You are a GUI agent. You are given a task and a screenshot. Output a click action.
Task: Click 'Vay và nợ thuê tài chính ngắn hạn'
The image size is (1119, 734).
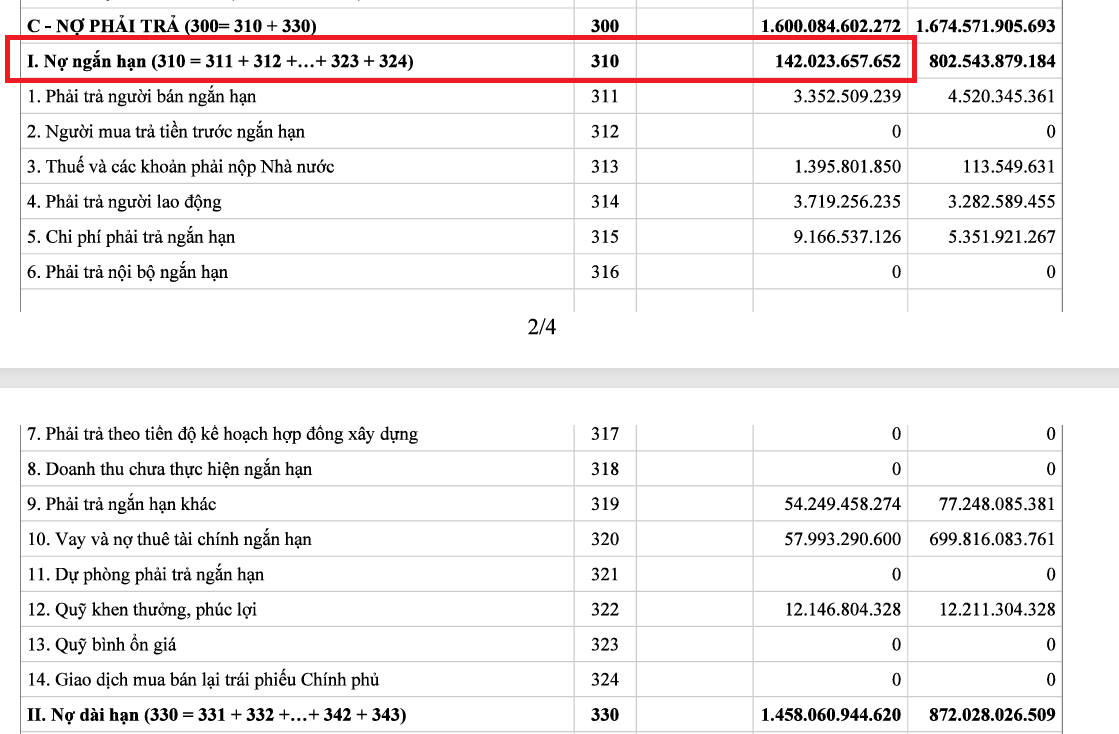pyautogui.click(x=169, y=539)
